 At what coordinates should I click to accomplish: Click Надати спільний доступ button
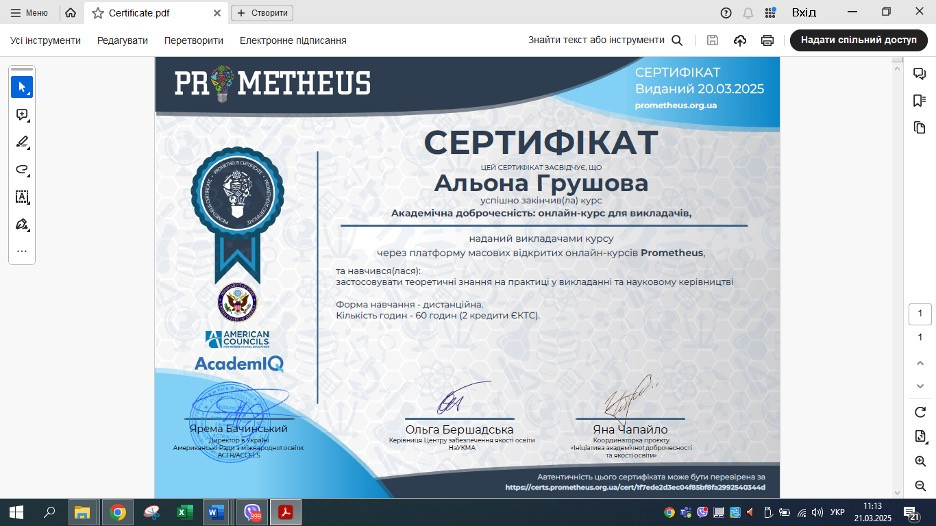tap(858, 40)
